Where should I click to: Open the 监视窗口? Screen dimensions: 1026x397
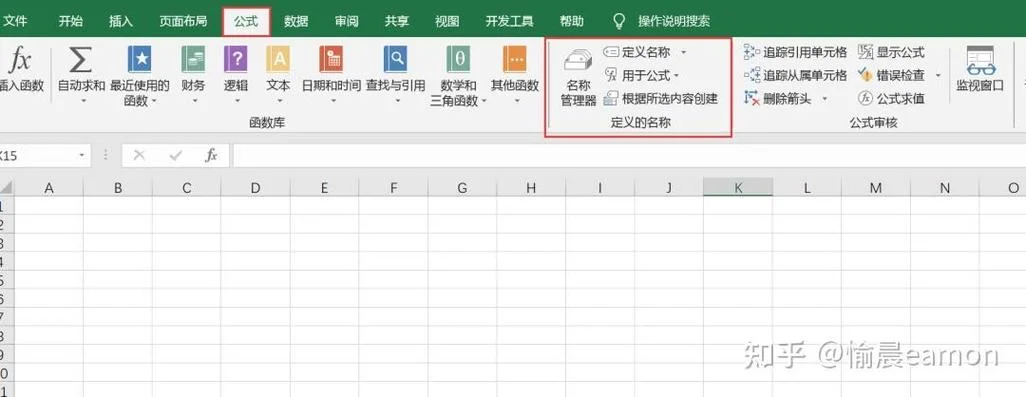click(980, 69)
